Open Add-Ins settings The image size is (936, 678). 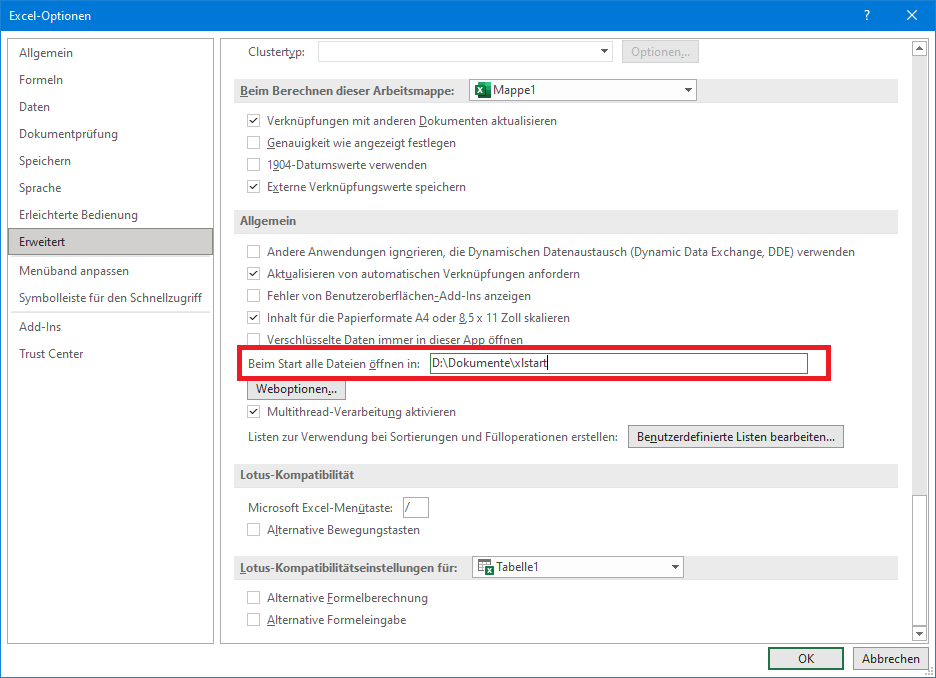(x=110, y=327)
